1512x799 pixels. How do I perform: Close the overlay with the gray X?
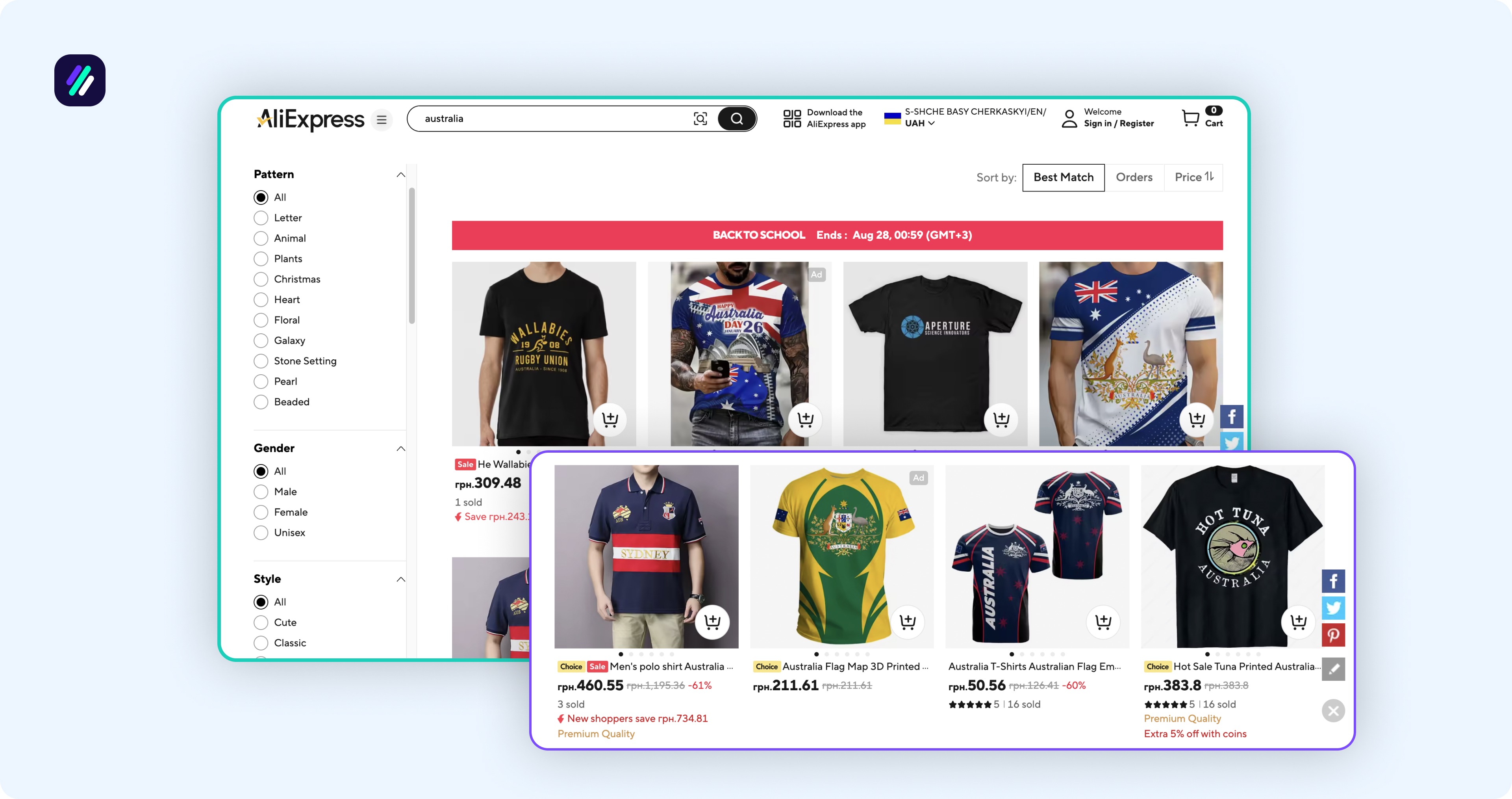1333,711
